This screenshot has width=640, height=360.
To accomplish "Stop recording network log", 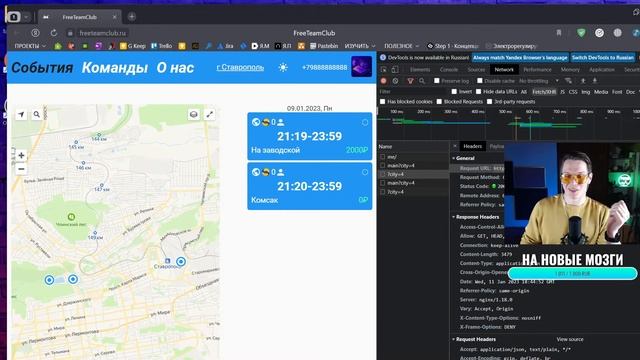I will (x=384, y=81).
